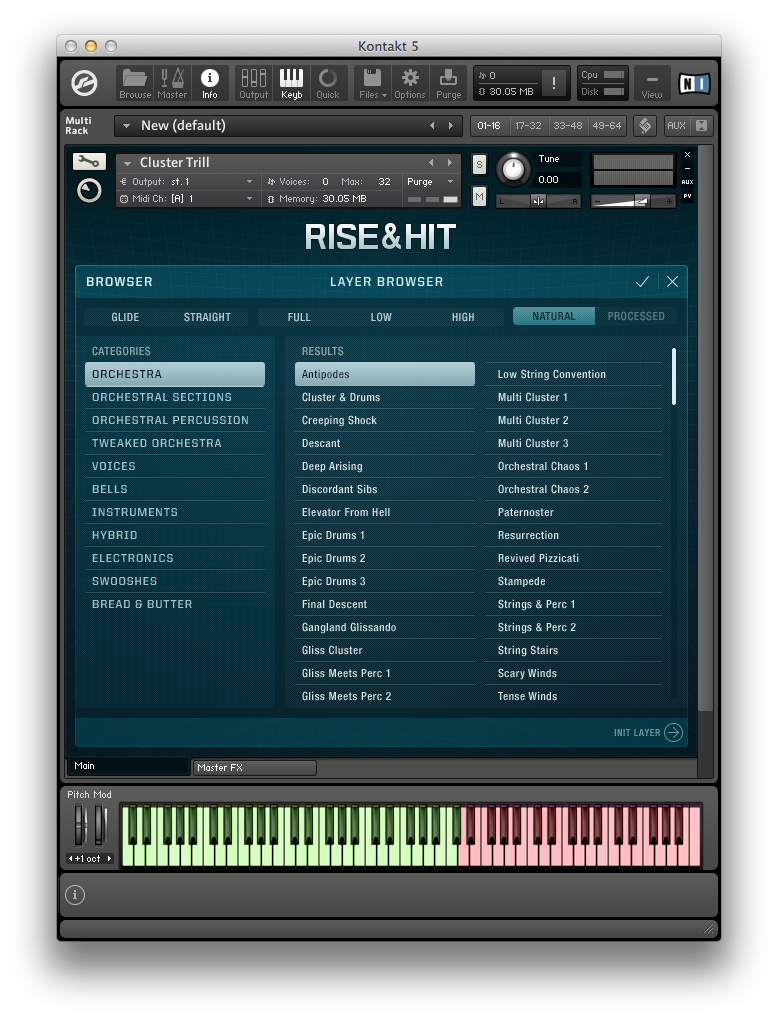Screen dimensions: 778x1020
Task: Close the Layer Browser with X
Action: [x=673, y=281]
